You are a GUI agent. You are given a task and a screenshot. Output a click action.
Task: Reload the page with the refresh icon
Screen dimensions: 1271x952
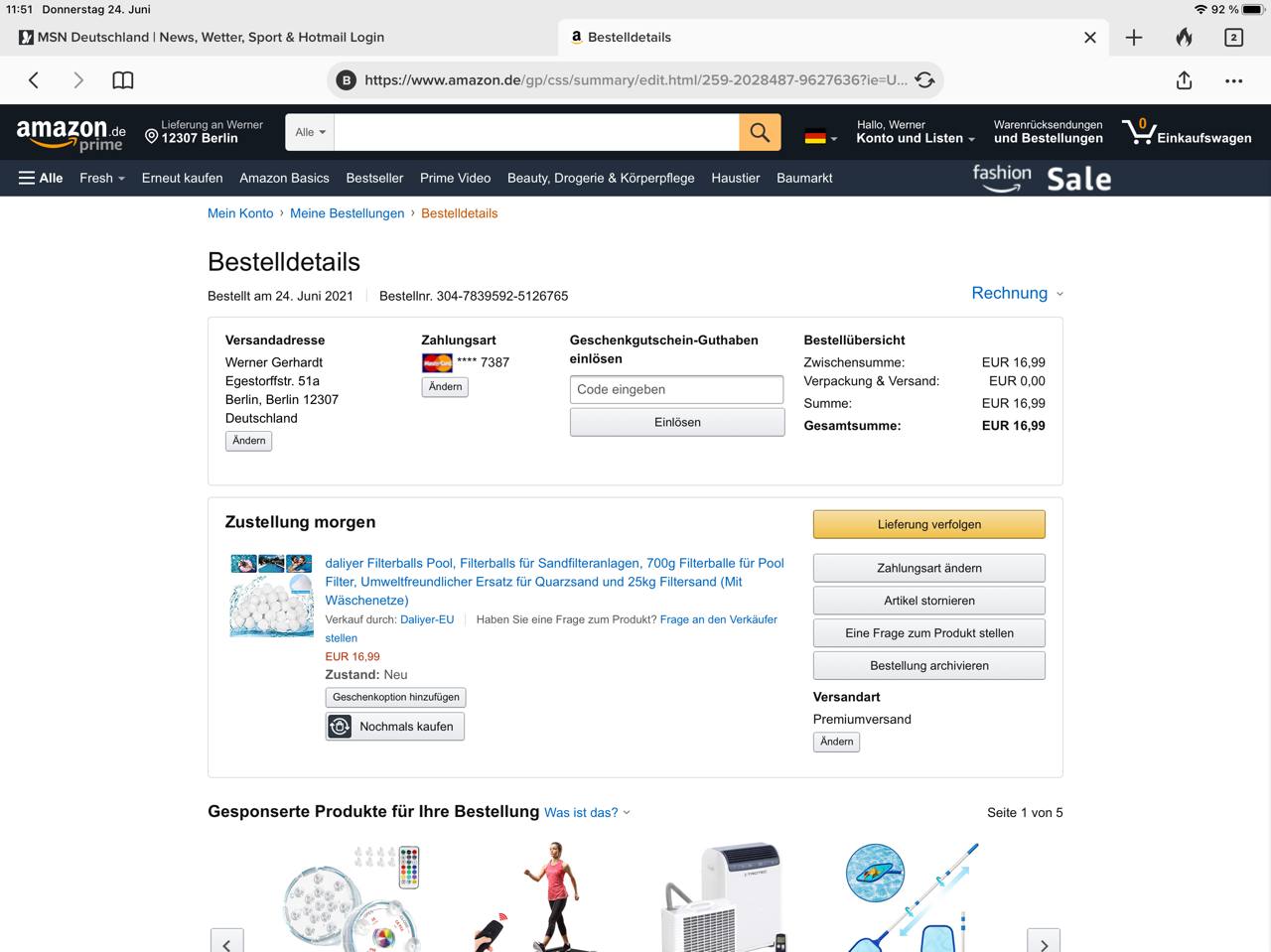pyautogui.click(x=924, y=80)
